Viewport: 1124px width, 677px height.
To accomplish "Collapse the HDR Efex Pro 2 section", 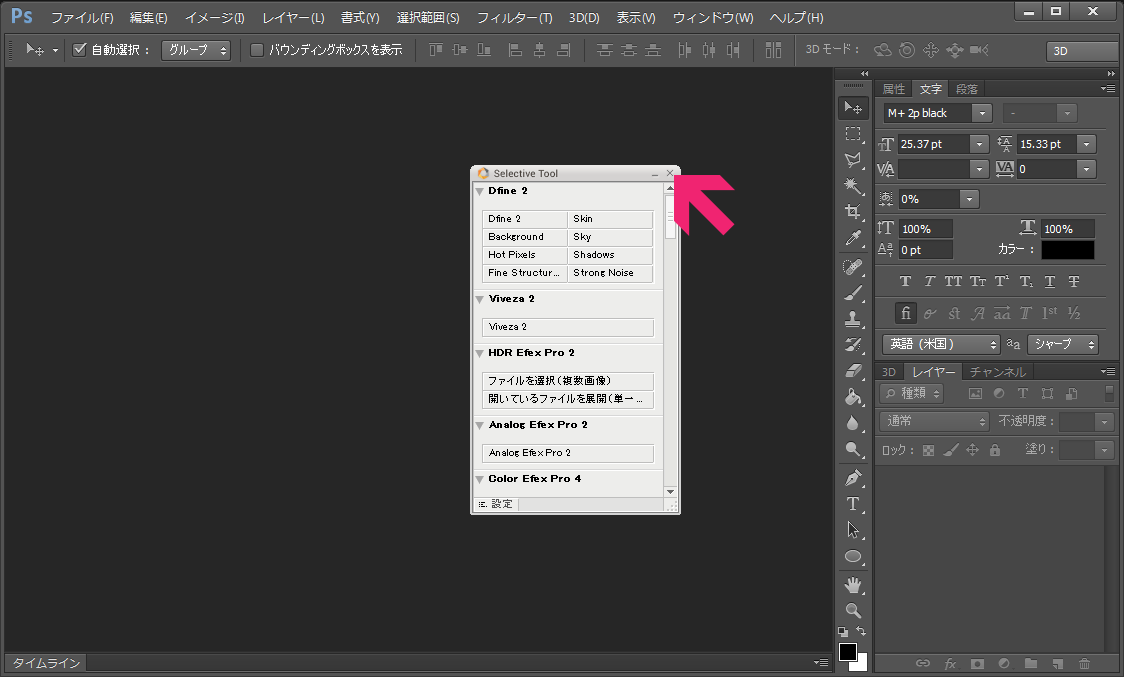I will pyautogui.click(x=480, y=353).
